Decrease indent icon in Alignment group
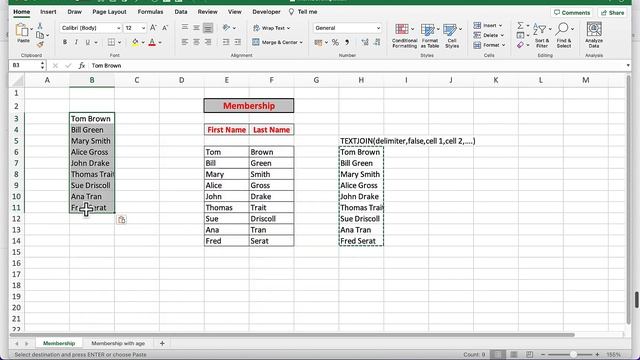The height and width of the screenshot is (360, 640). click(226, 42)
